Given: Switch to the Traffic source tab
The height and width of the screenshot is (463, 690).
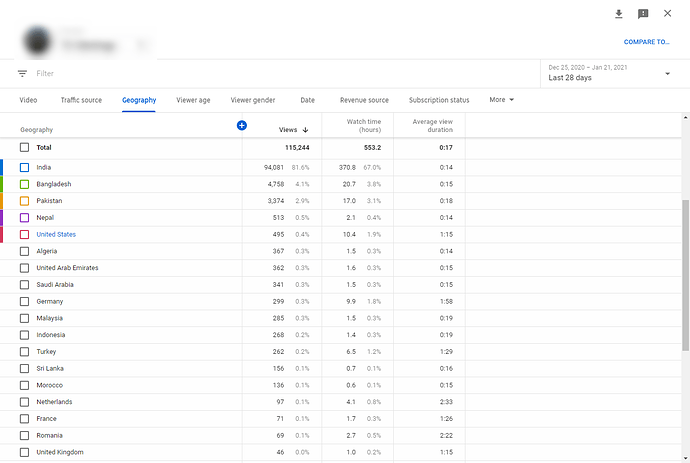Looking at the screenshot, I should [x=81, y=100].
